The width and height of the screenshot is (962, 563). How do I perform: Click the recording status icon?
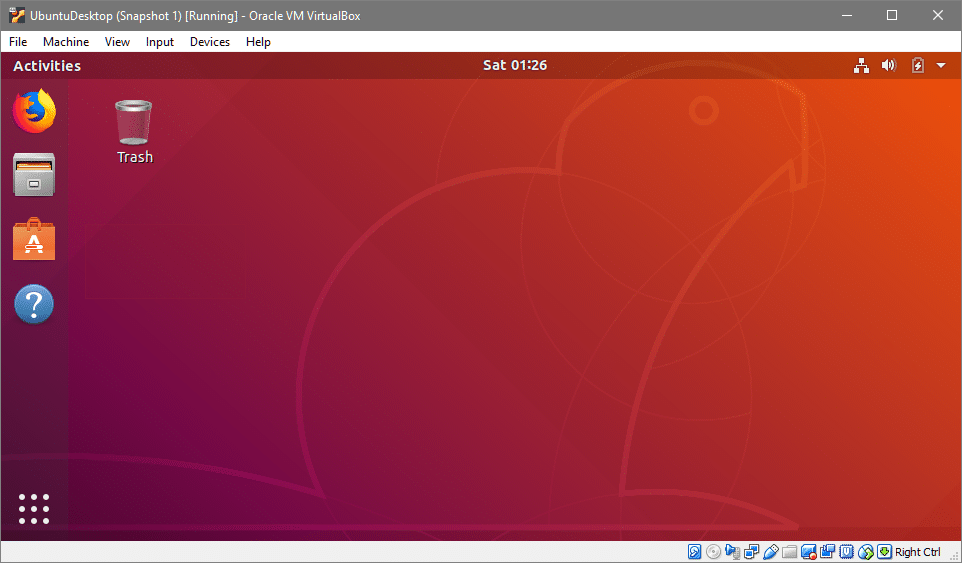click(809, 552)
